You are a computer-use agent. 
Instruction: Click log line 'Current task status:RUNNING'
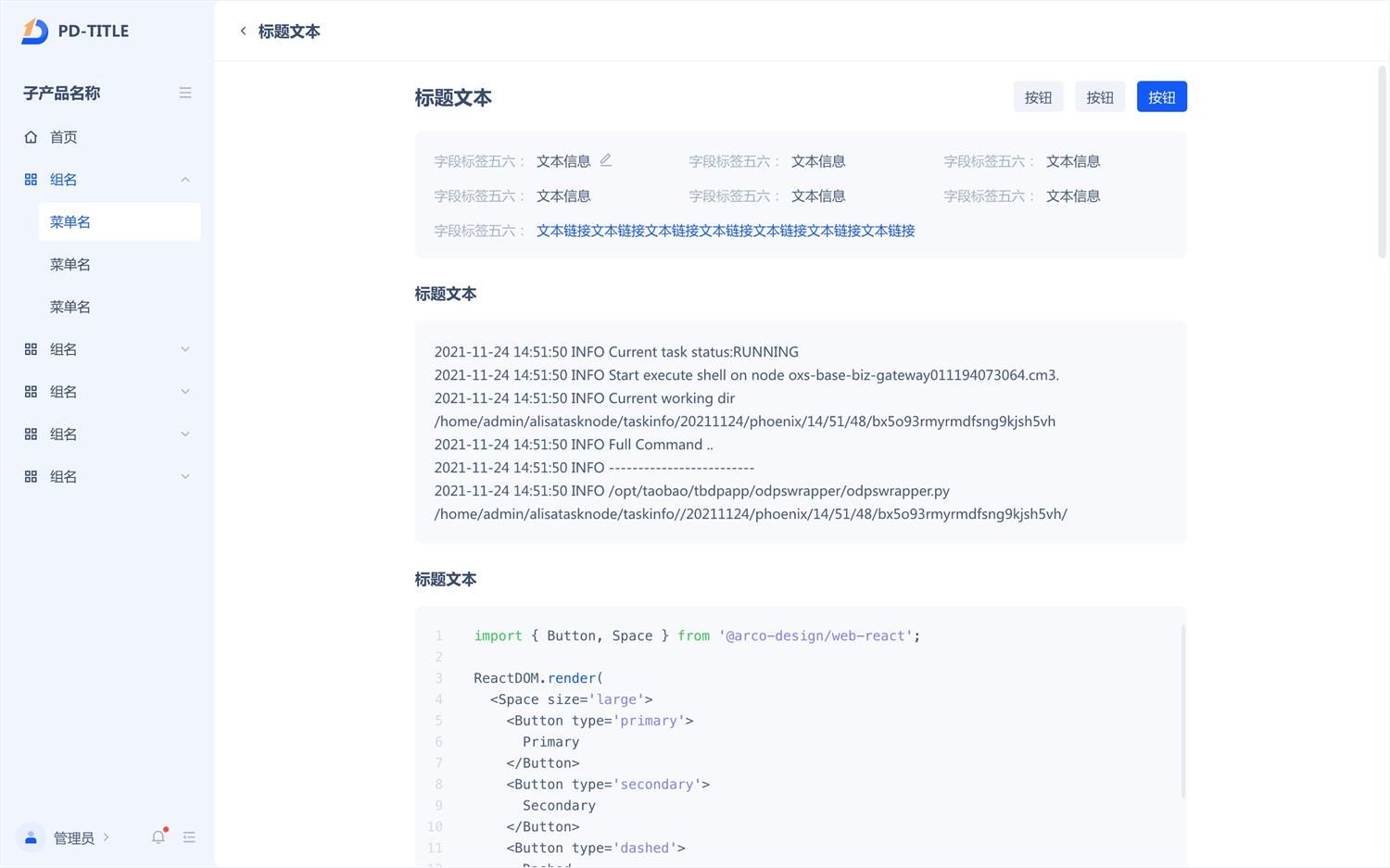[616, 352]
